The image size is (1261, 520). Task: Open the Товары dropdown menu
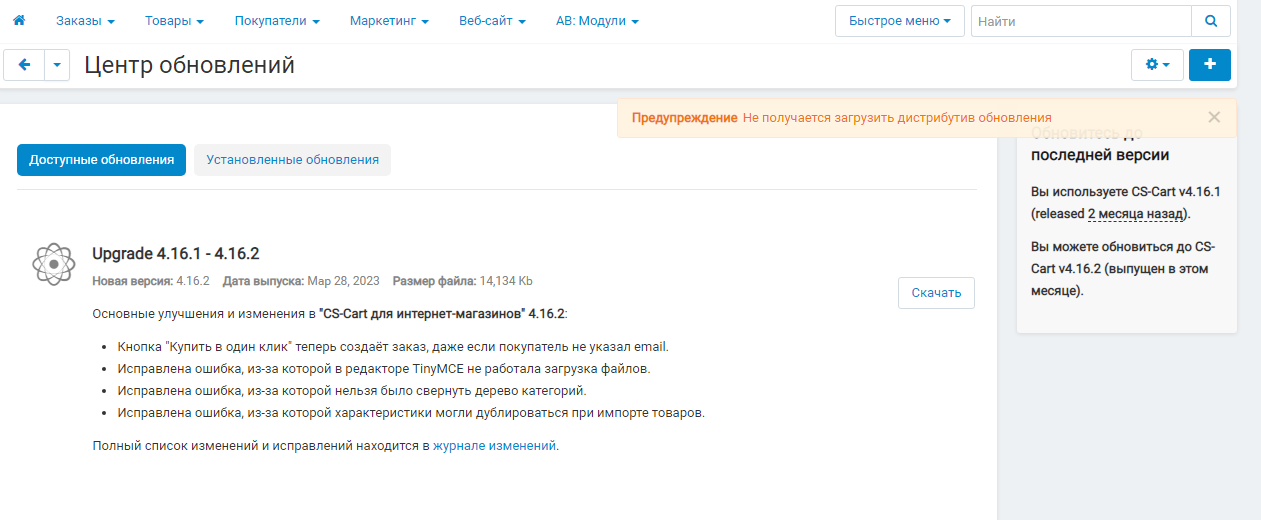tap(175, 21)
